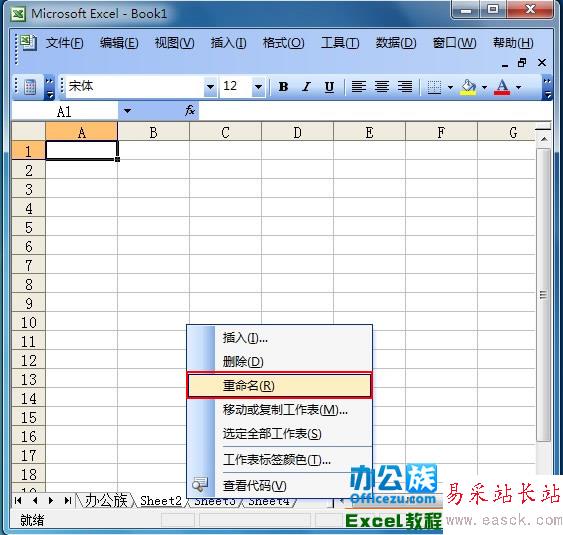Image resolution: width=563 pixels, height=535 pixels.
Task: Open the 工具(T) menu
Action: coord(340,43)
